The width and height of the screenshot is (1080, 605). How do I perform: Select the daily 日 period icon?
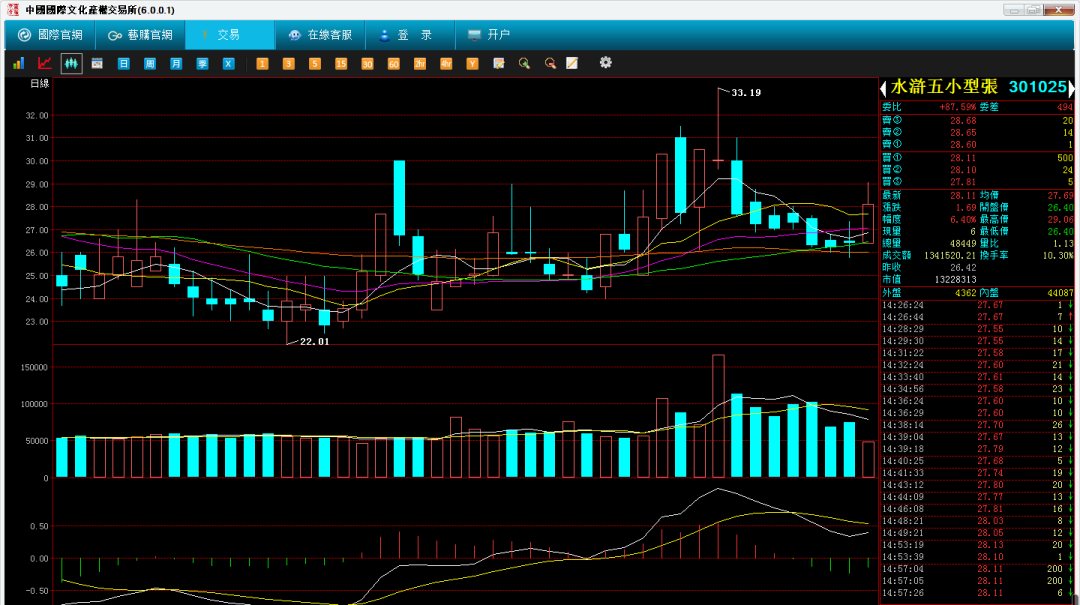(x=123, y=63)
